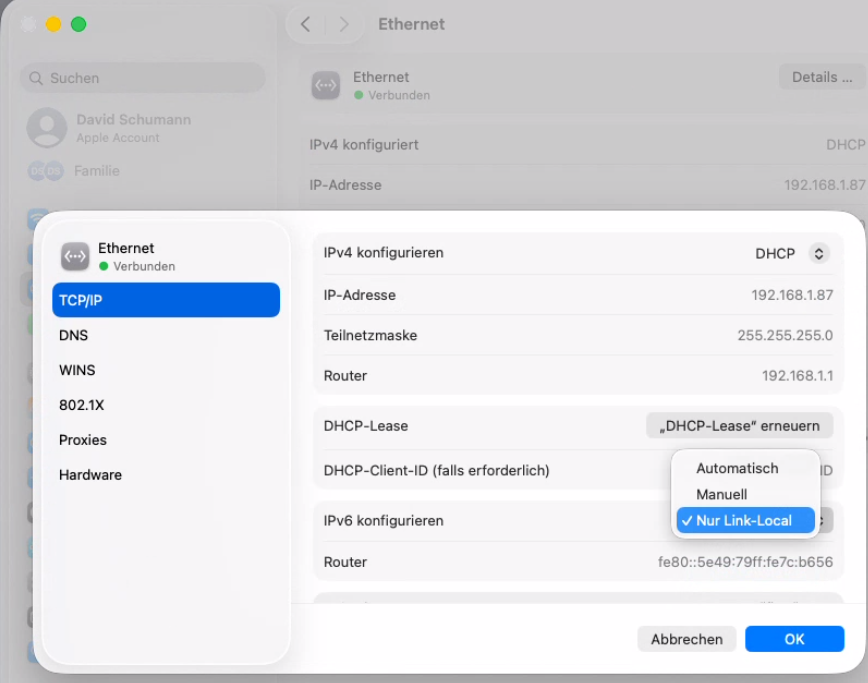Screen dimensions: 868x683
Task: Click Abbrechen to cancel the dialog
Action: point(686,639)
